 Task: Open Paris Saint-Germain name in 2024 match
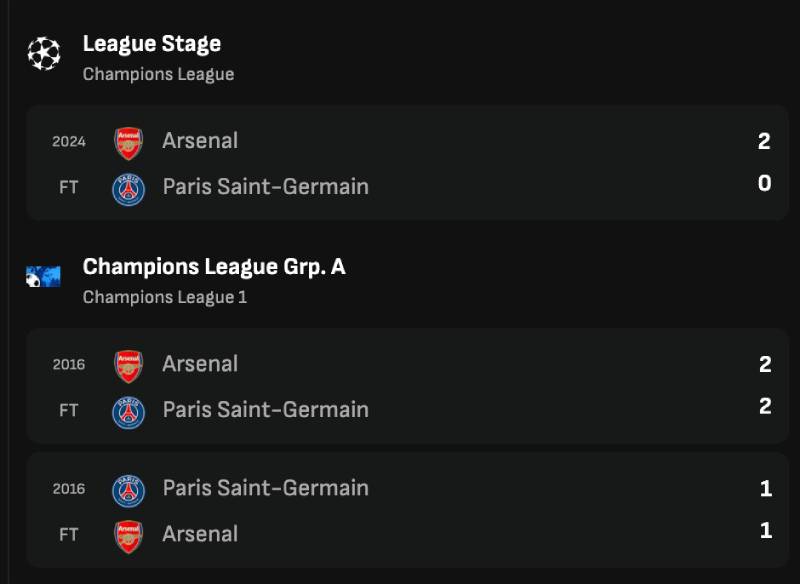[265, 187]
